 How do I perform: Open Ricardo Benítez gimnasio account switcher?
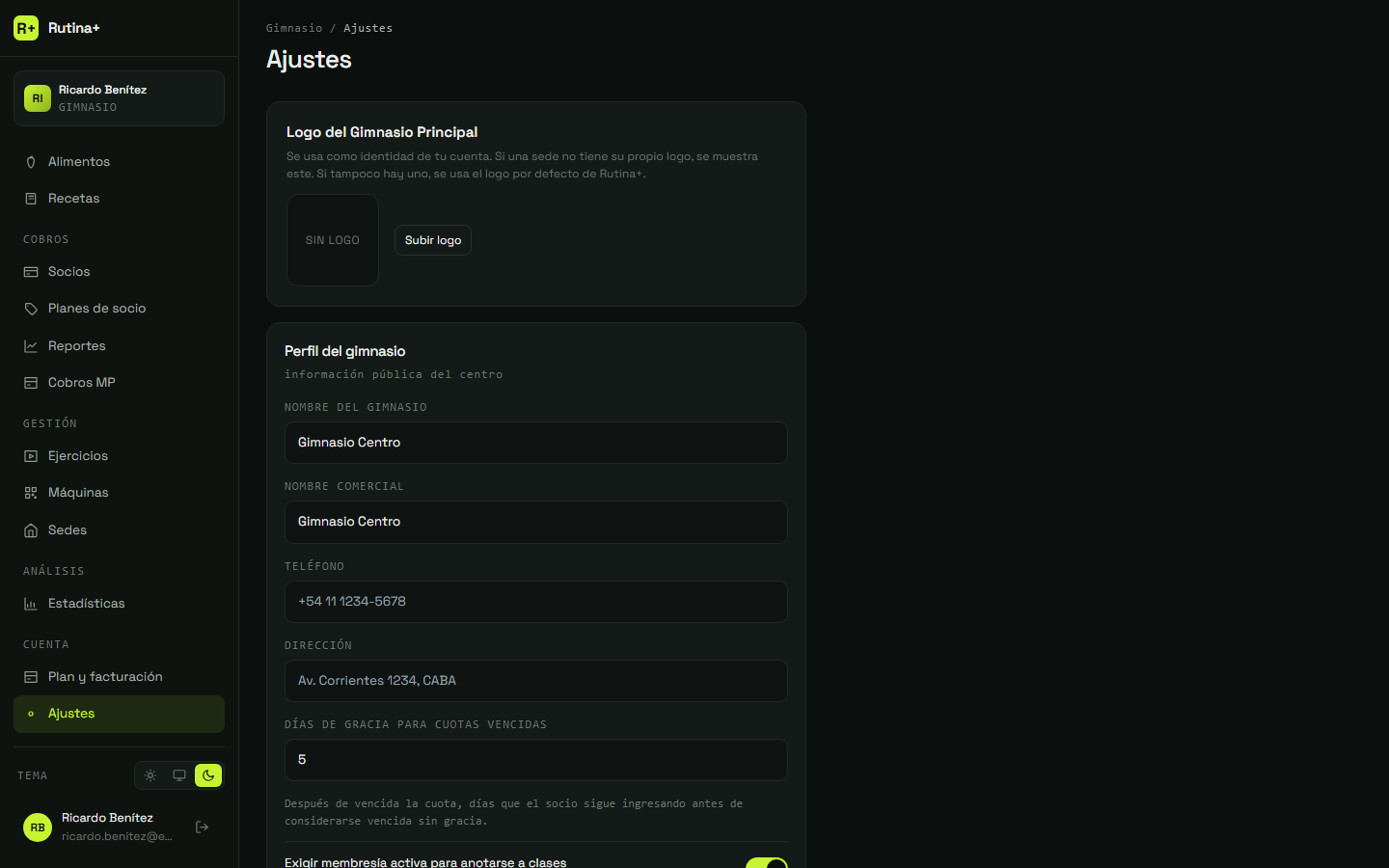pos(119,98)
